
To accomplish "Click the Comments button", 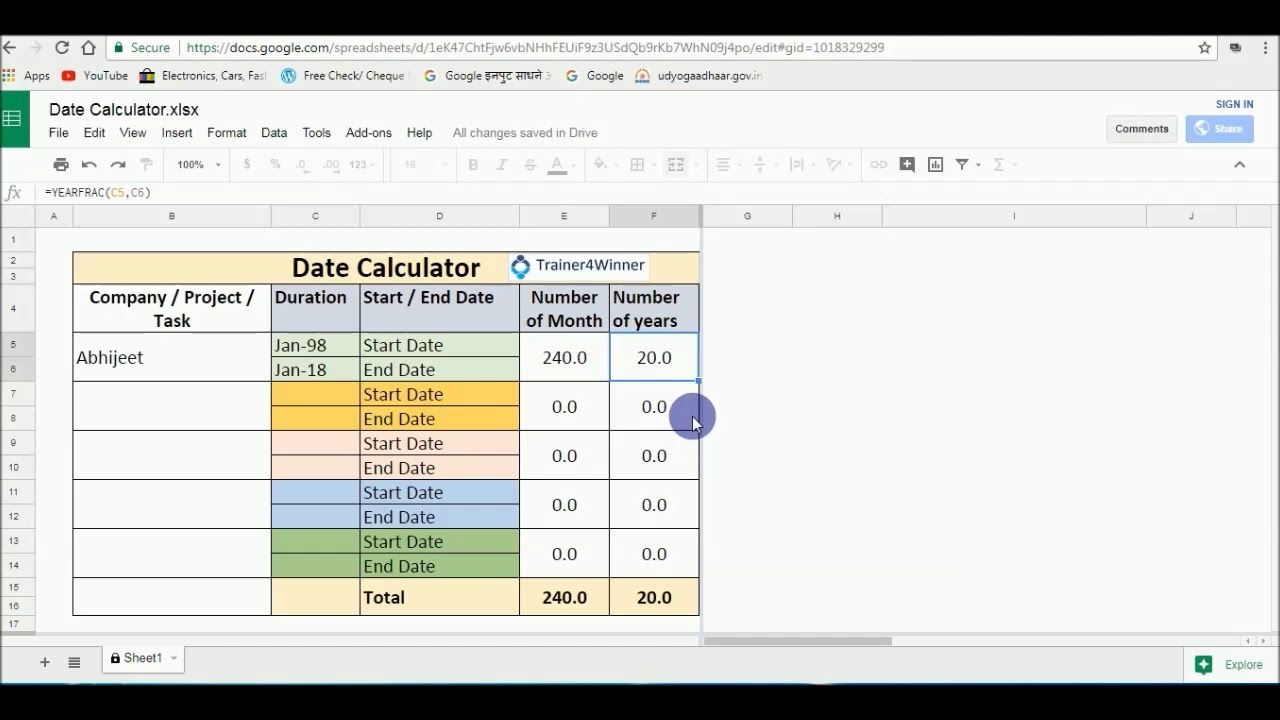I will point(1141,129).
